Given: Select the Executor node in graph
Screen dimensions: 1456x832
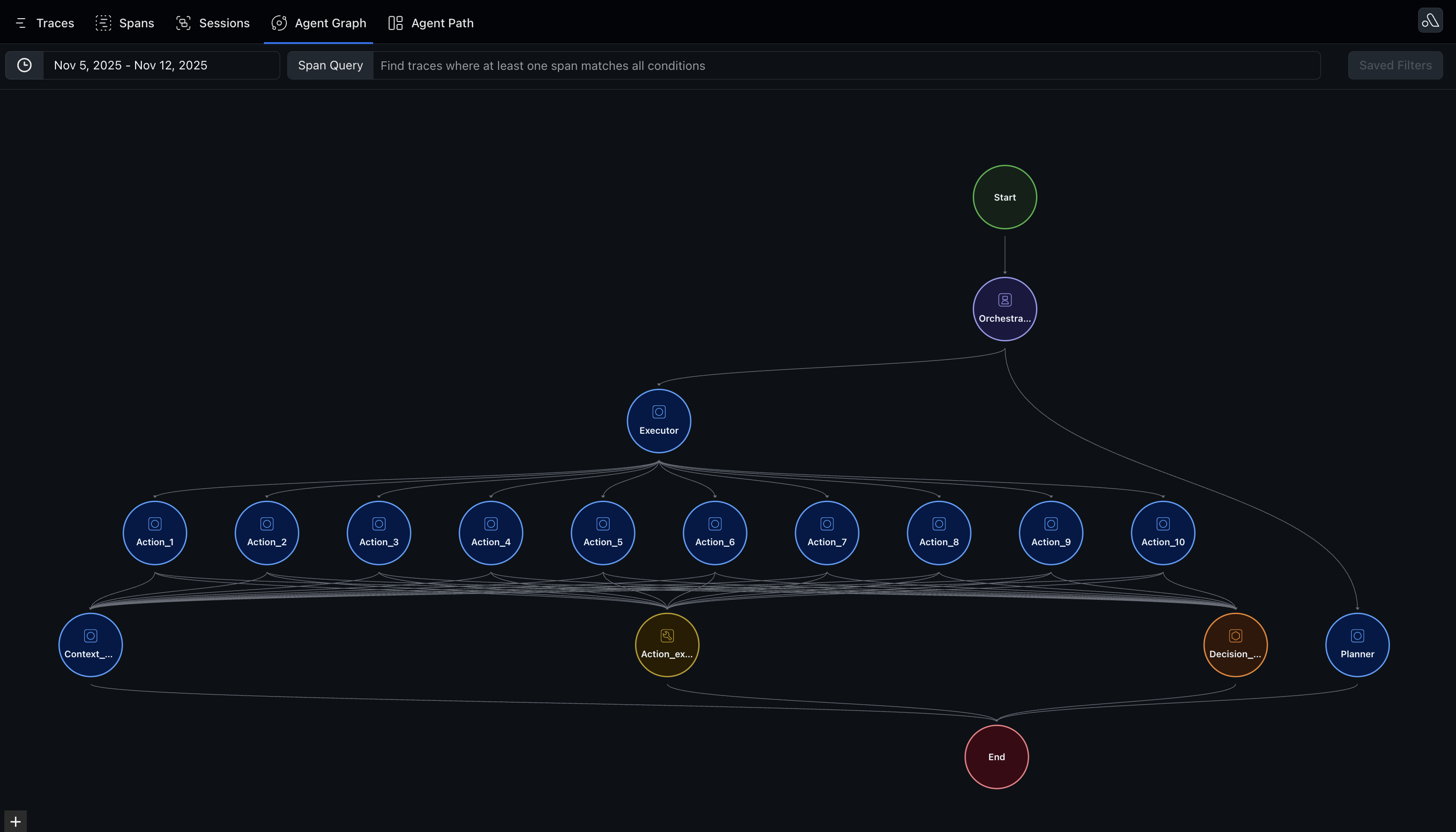Looking at the screenshot, I should click(x=659, y=421).
